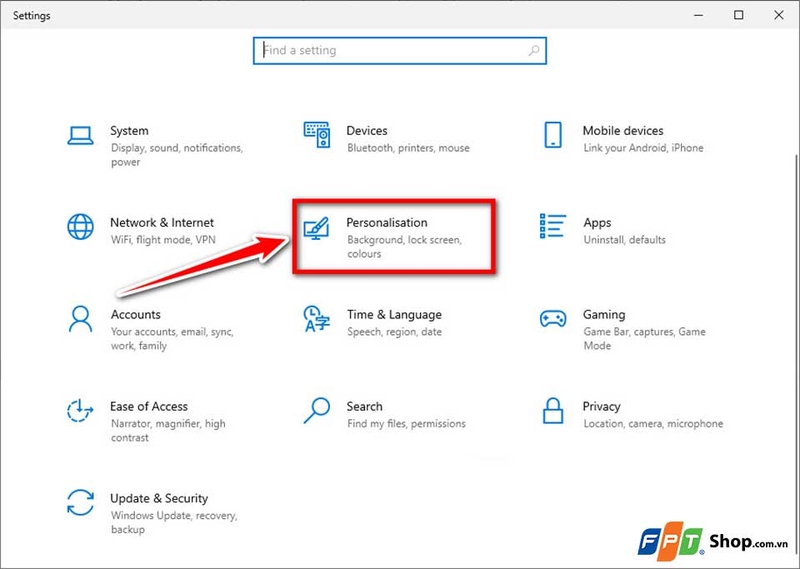Open the Network & Internet globe icon
The height and width of the screenshot is (569, 800).
pos(80,227)
